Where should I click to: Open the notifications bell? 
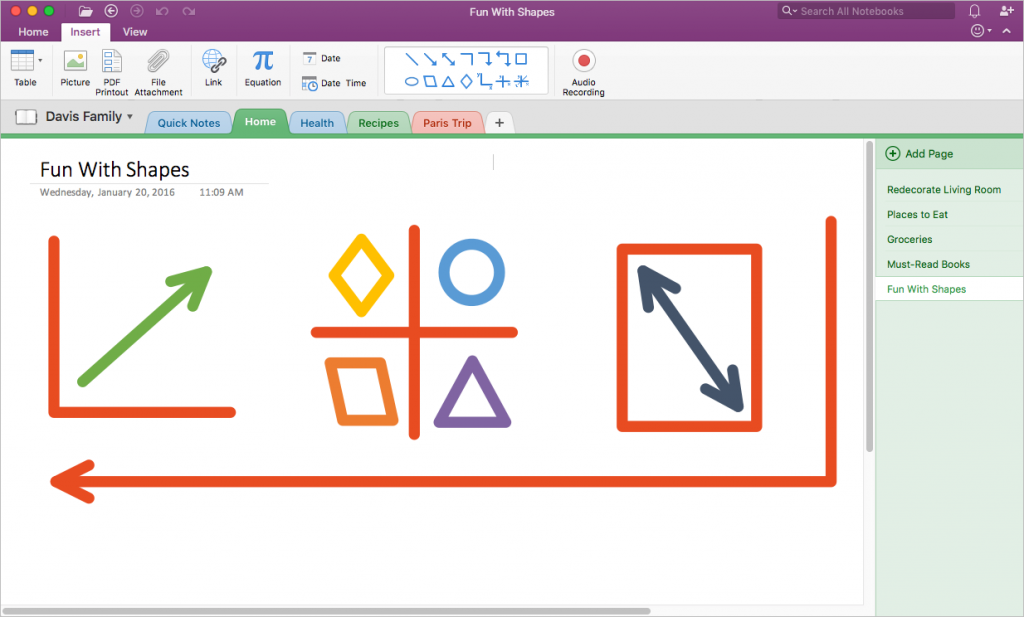coord(975,11)
